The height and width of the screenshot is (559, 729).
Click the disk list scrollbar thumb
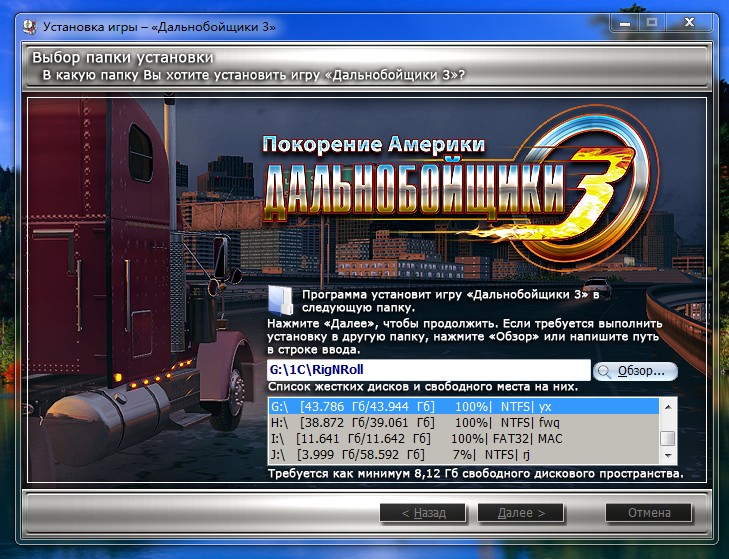pos(668,438)
